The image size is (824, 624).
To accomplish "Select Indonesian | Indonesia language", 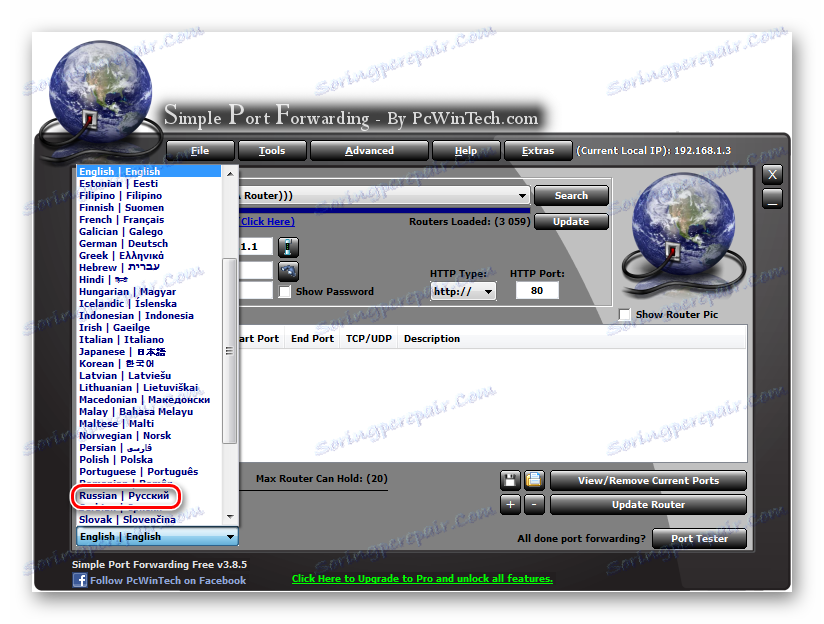I will 149,316.
